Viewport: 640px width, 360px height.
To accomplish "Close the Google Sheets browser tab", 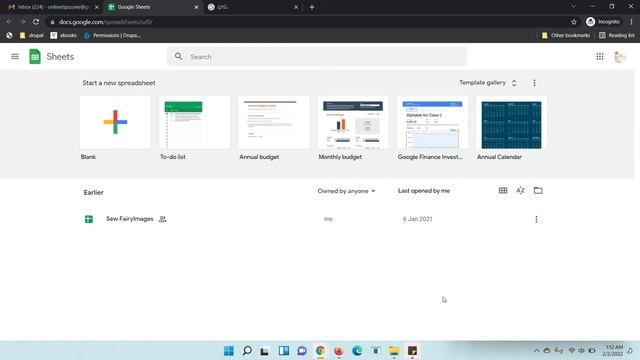I will 196,7.
